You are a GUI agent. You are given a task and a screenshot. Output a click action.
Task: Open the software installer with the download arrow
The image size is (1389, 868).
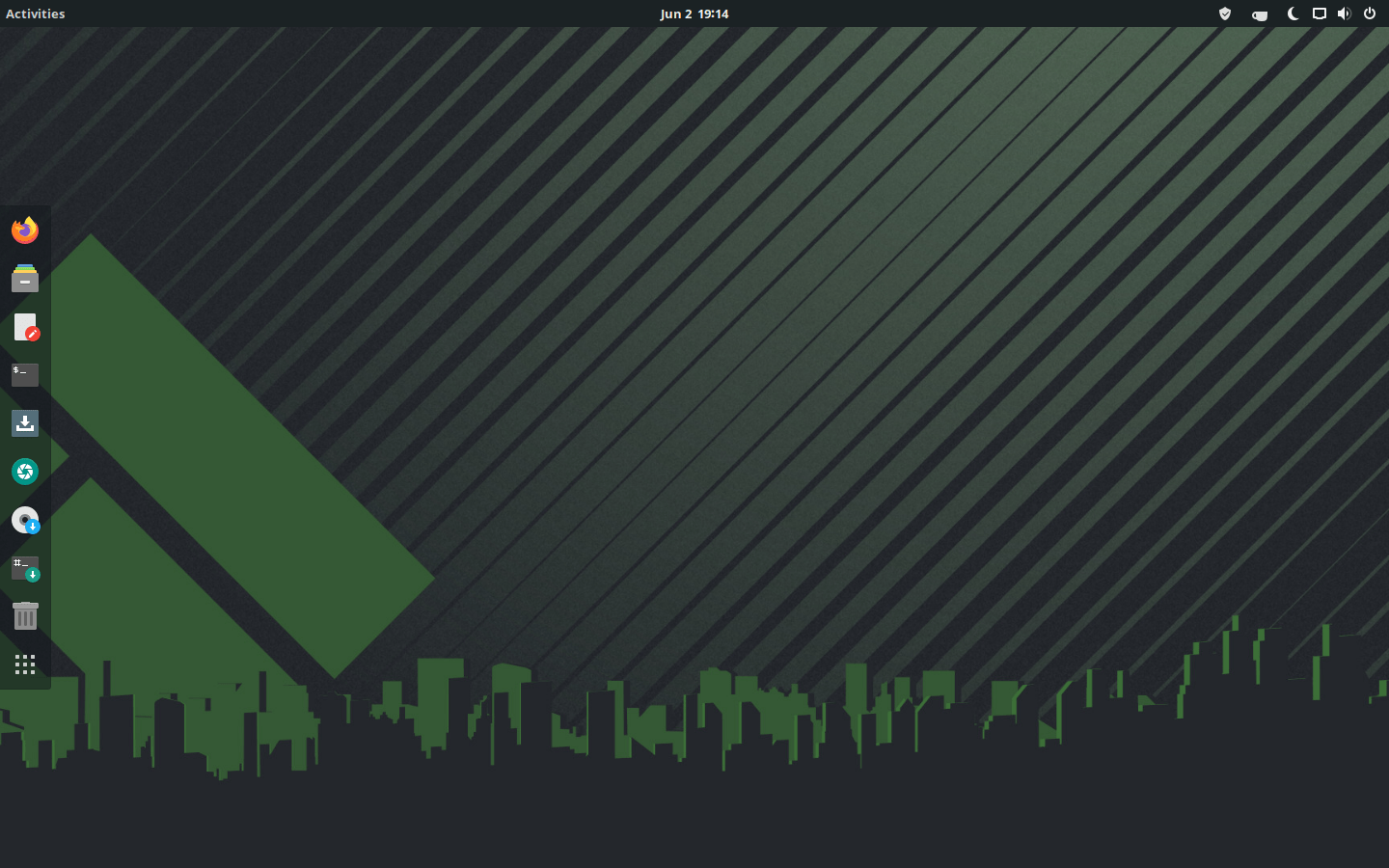[x=25, y=423]
